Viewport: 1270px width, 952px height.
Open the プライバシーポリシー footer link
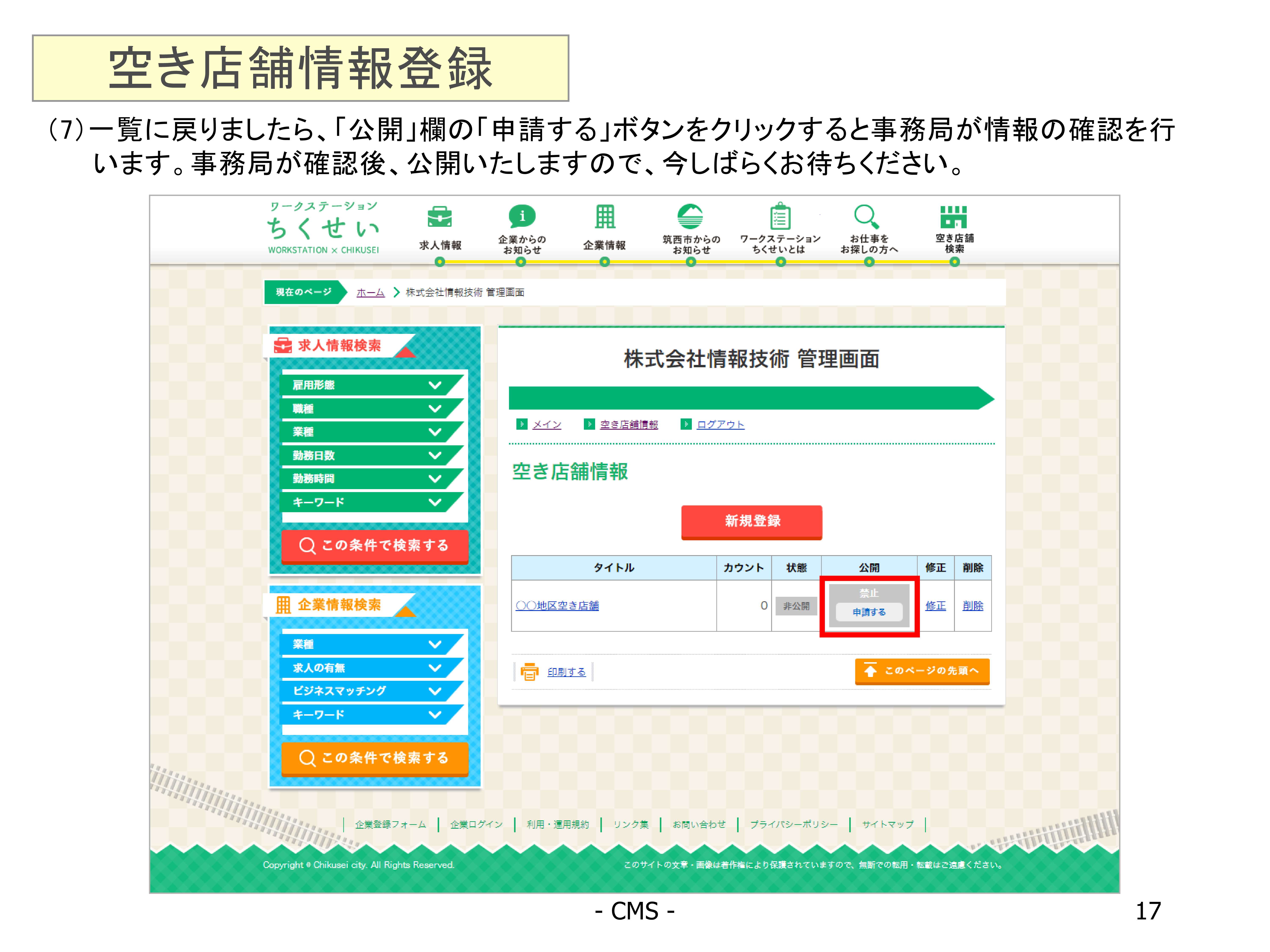[794, 825]
